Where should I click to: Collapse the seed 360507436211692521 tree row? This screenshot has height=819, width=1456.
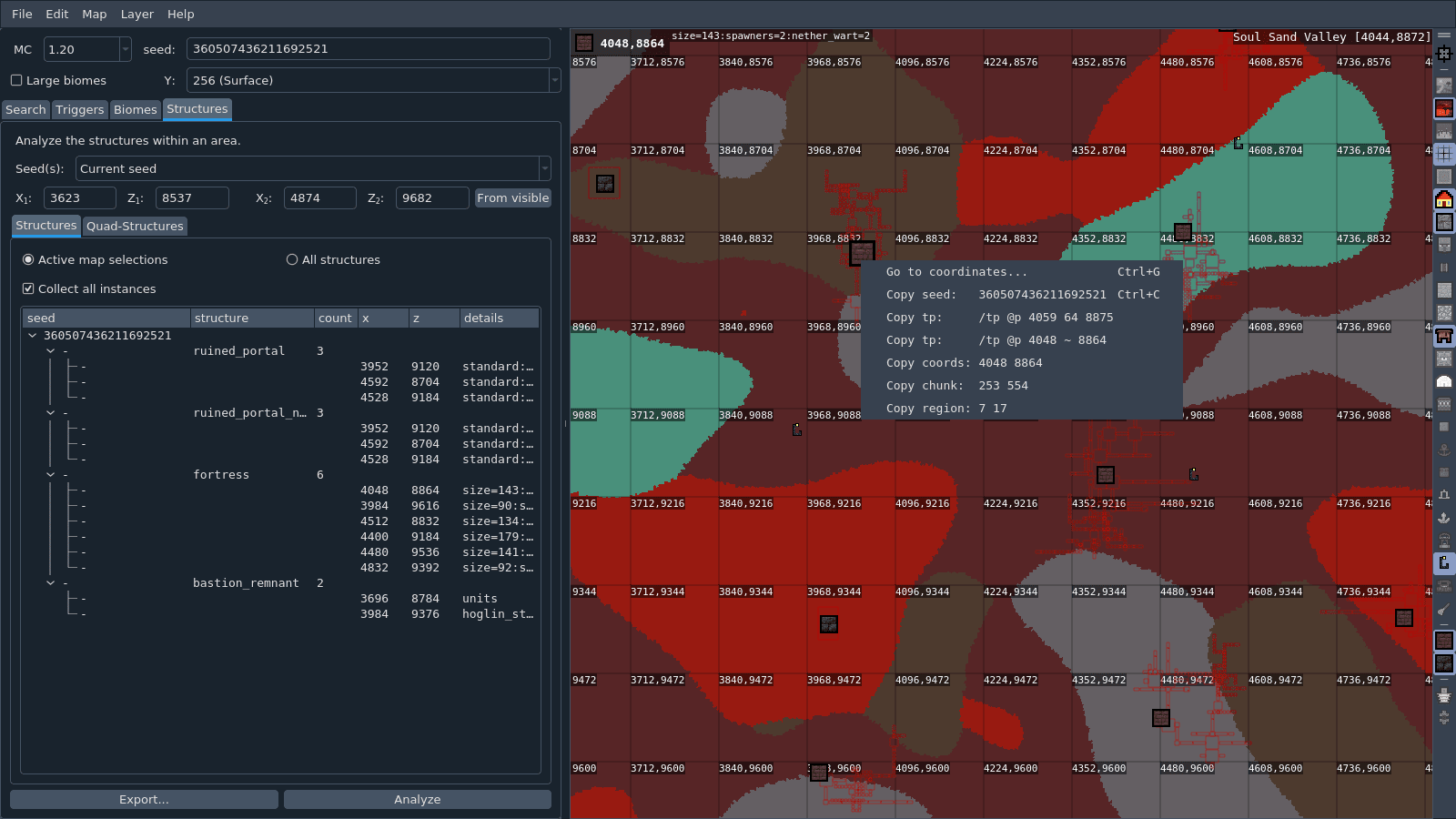click(33, 335)
